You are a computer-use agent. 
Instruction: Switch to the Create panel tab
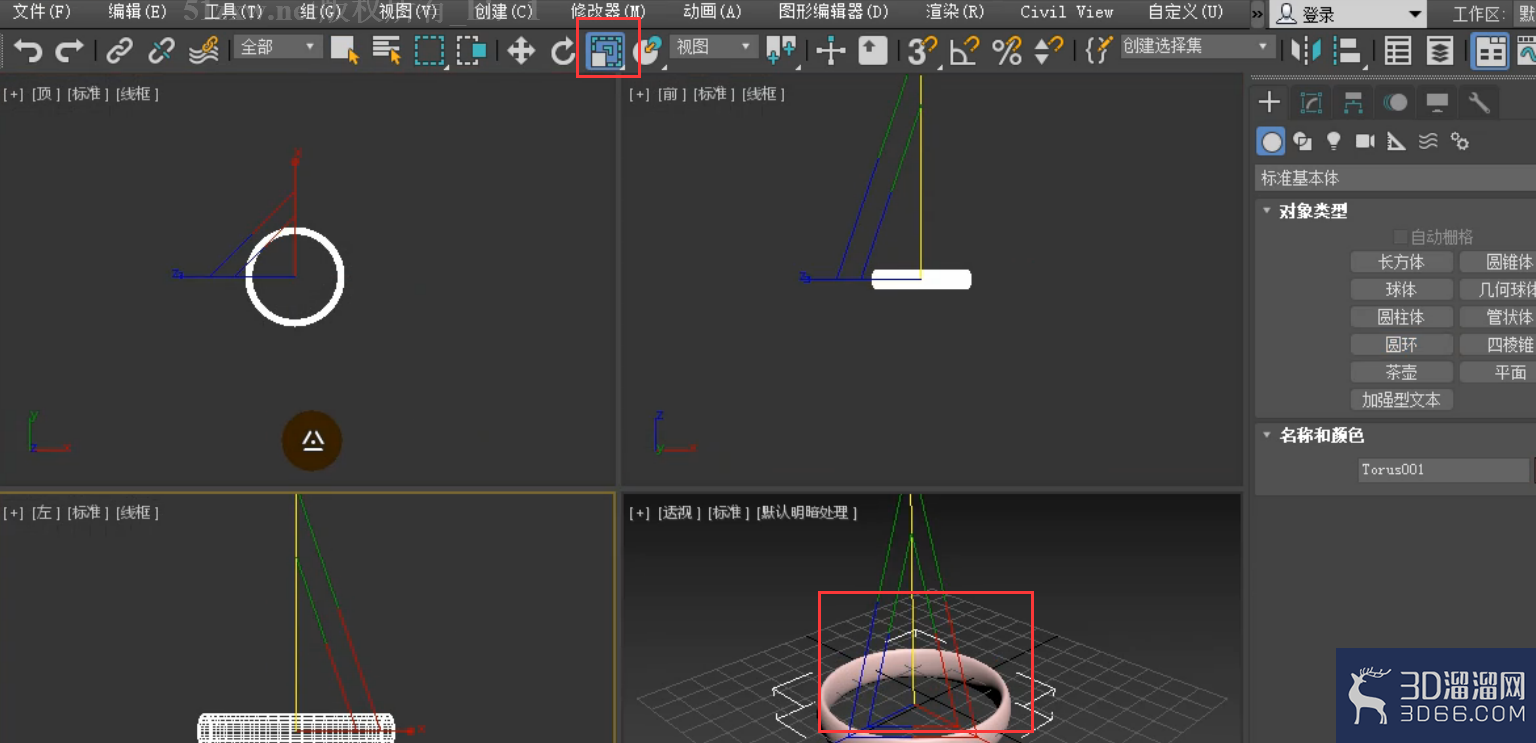click(1269, 102)
